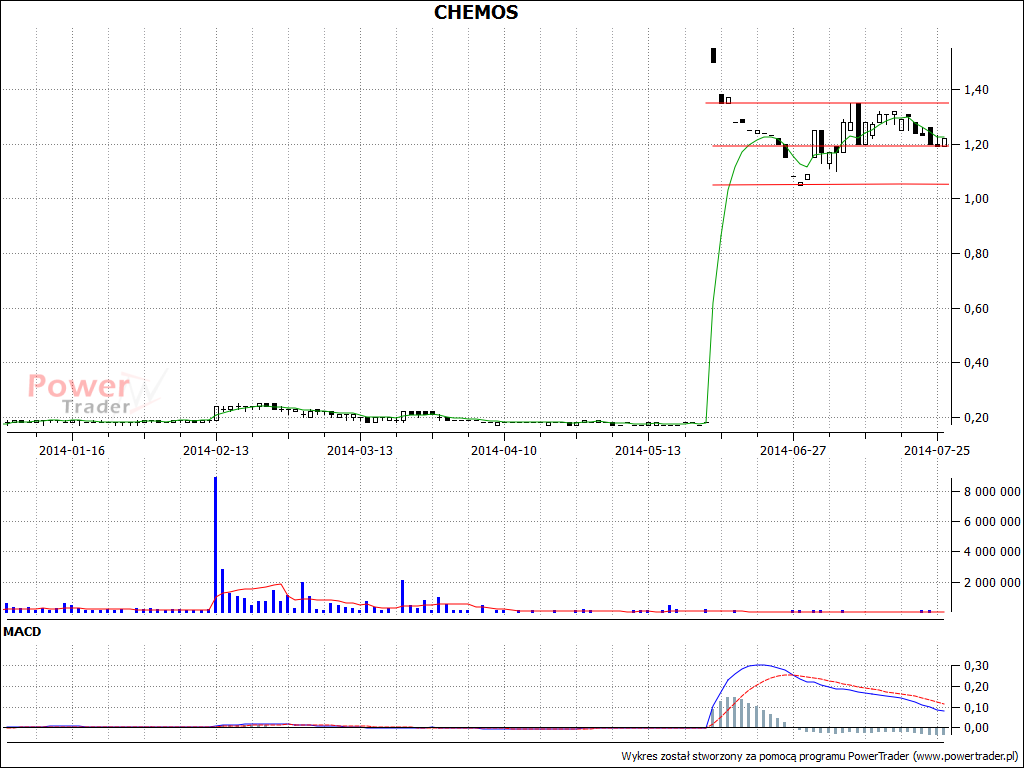Click the 1,00 price axis label
The image size is (1024, 768).
click(x=976, y=199)
